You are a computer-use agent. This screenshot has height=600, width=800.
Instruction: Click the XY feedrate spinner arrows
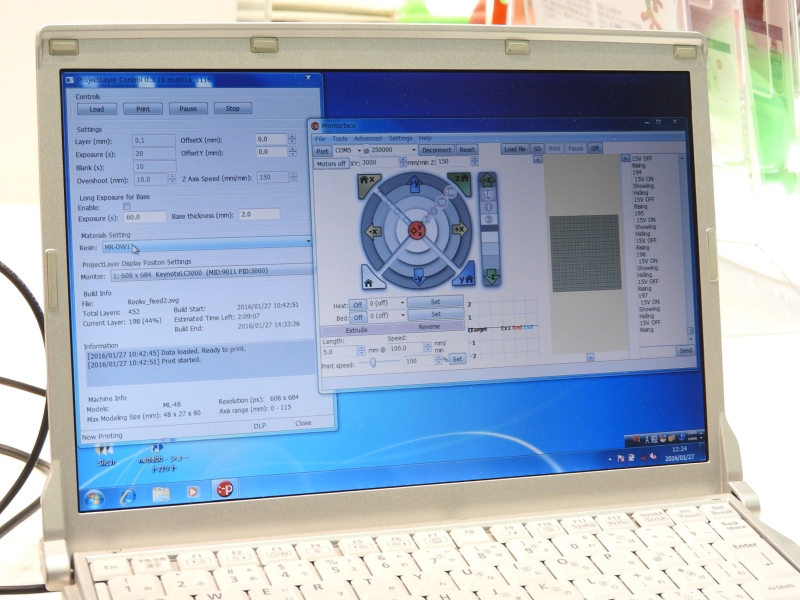403,162
